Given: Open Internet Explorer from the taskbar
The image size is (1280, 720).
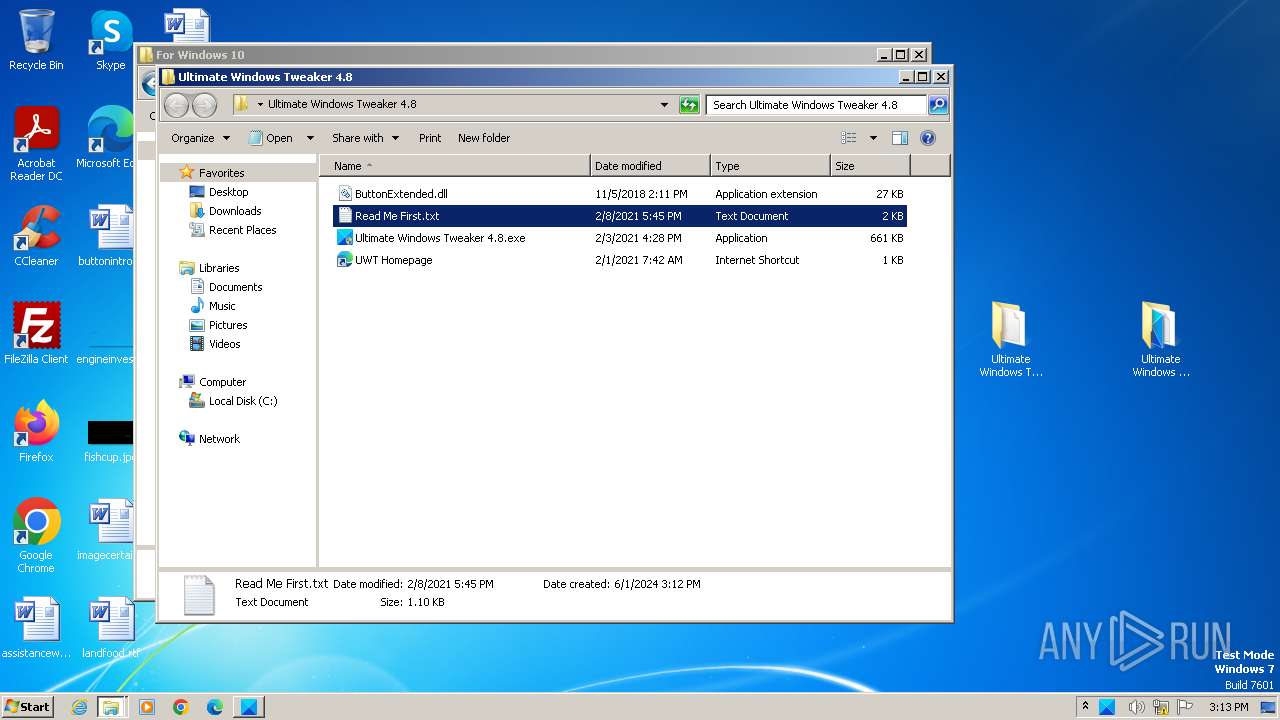Looking at the screenshot, I should tap(80, 707).
